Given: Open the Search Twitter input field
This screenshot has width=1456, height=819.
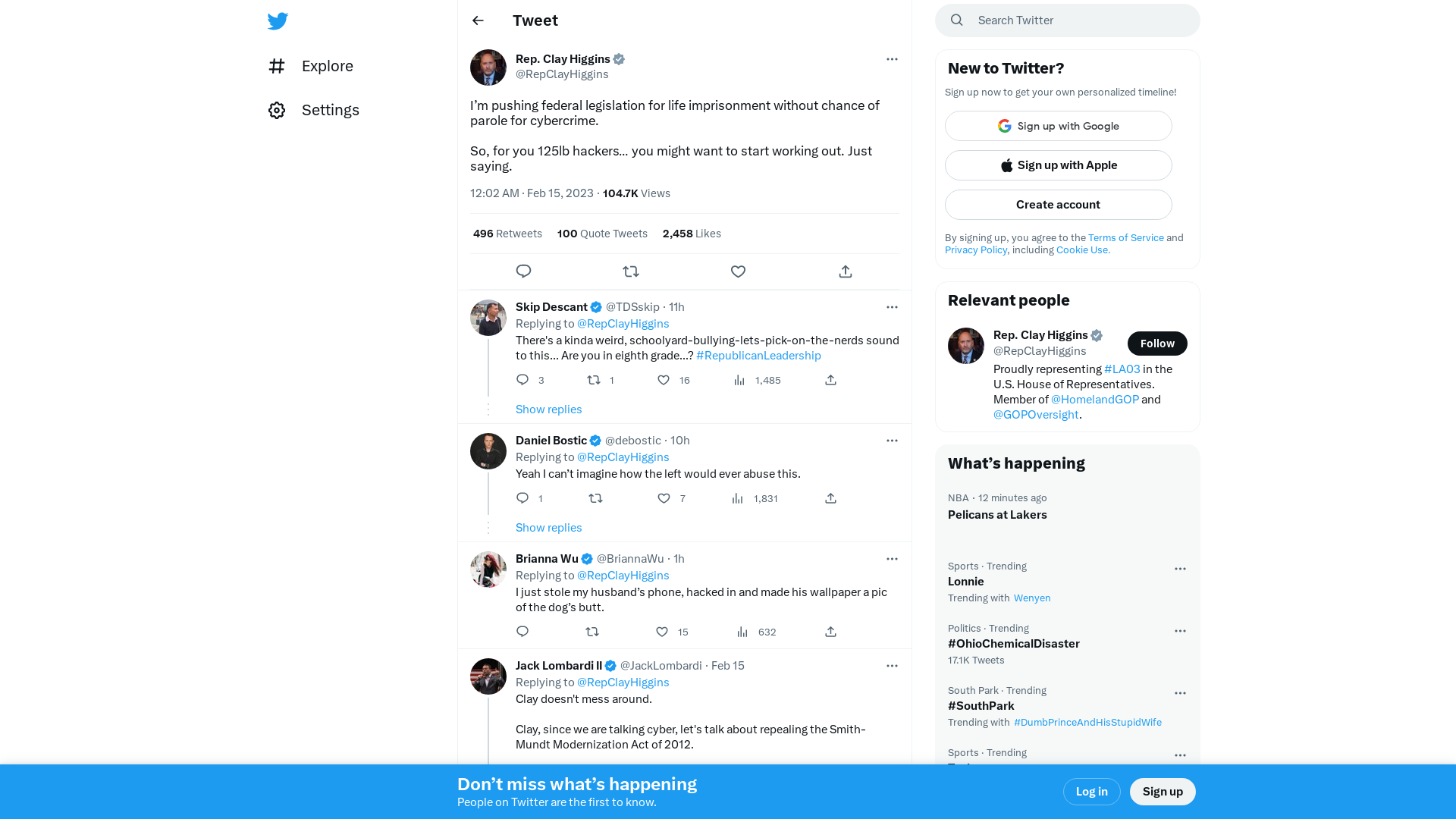Looking at the screenshot, I should 1067,20.
